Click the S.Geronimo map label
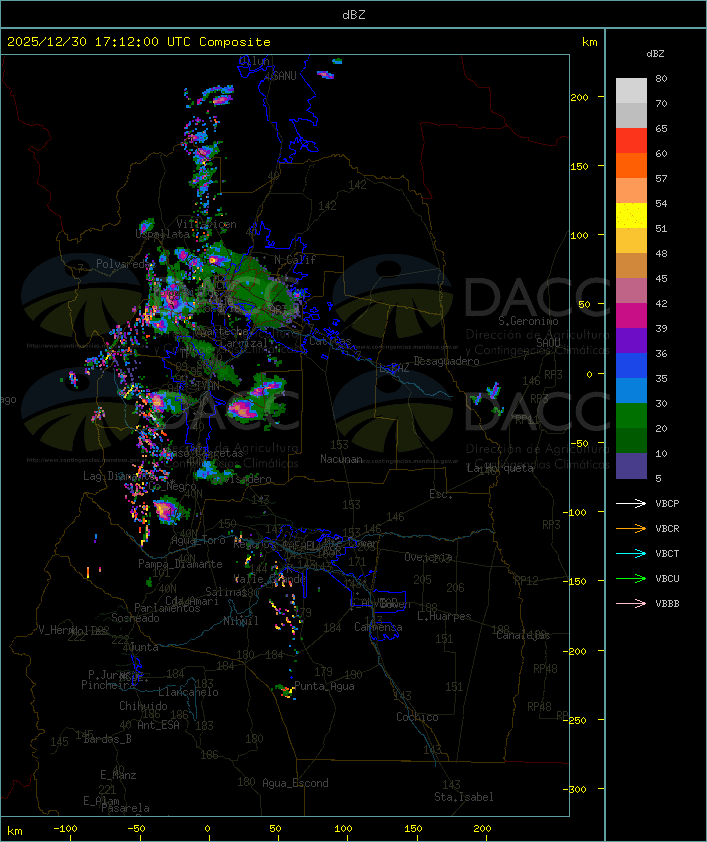 [528, 321]
